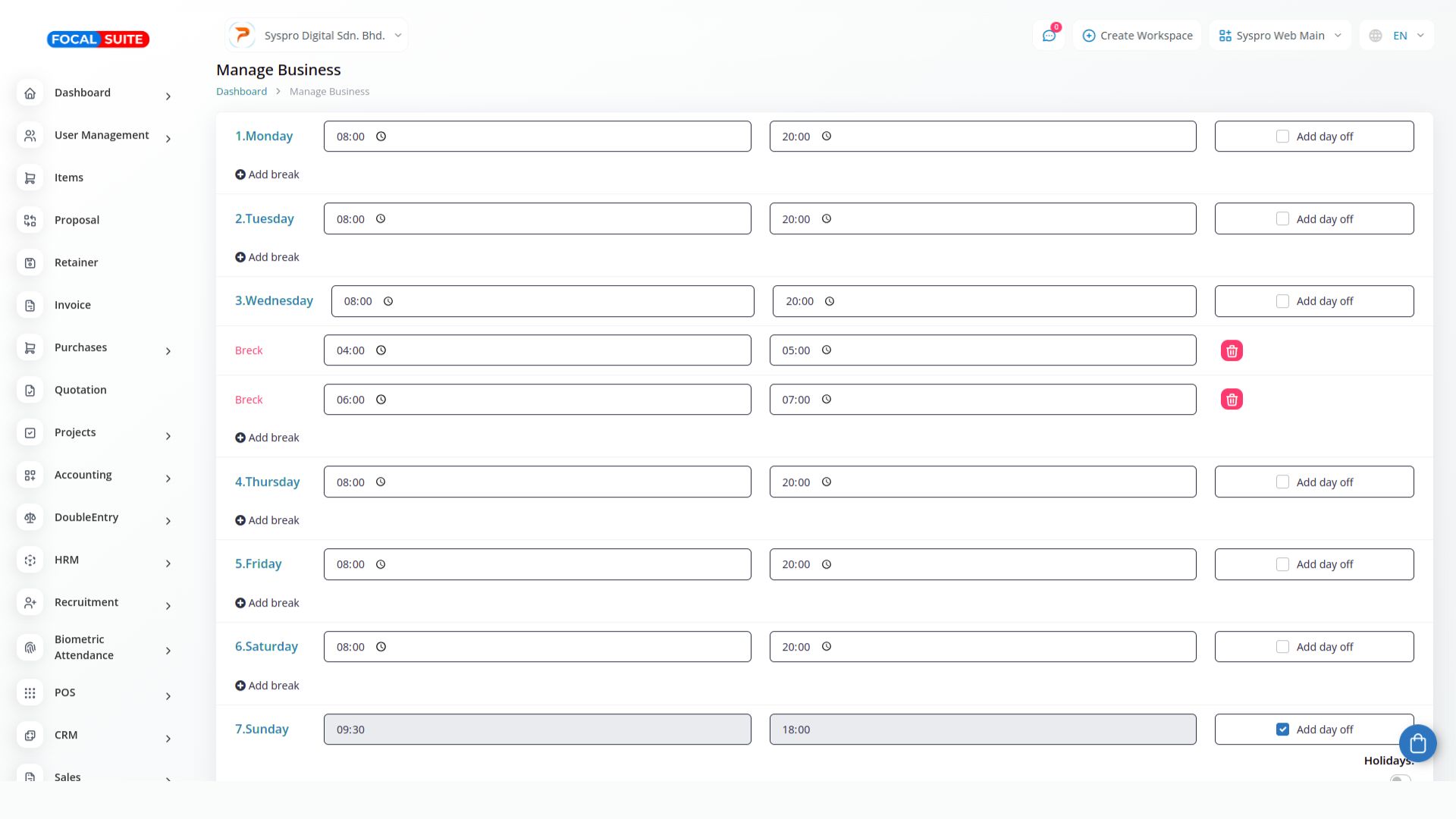Viewport: 1456px width, 819px height.
Task: Check Add day off for Monday
Action: click(x=1282, y=136)
